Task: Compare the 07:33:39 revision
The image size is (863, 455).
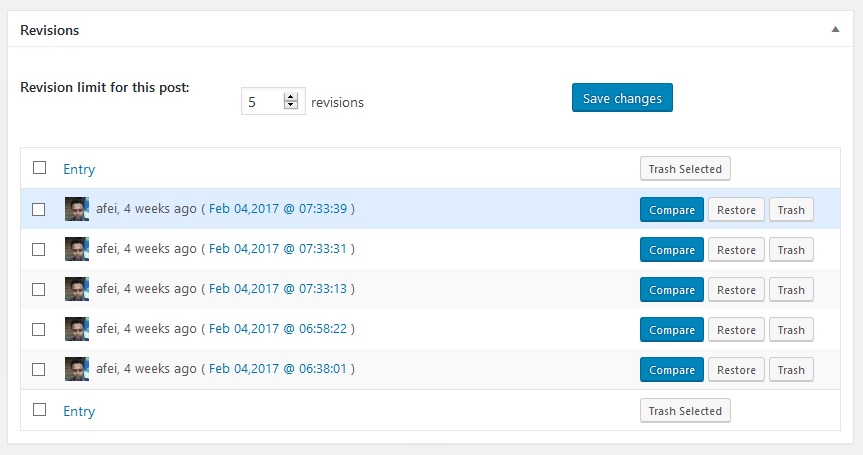Action: click(x=671, y=210)
